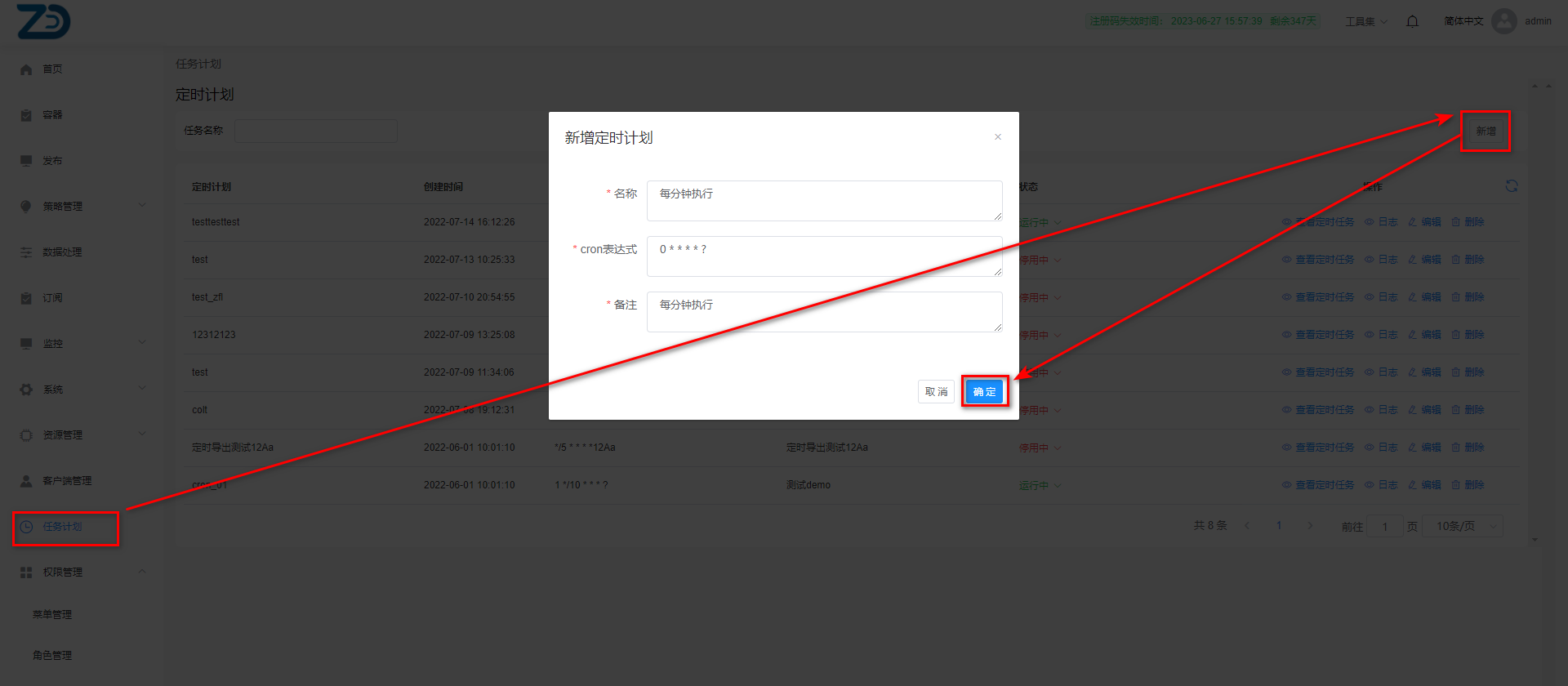
Task: Open 容器 in sidebar
Action: pos(52,115)
